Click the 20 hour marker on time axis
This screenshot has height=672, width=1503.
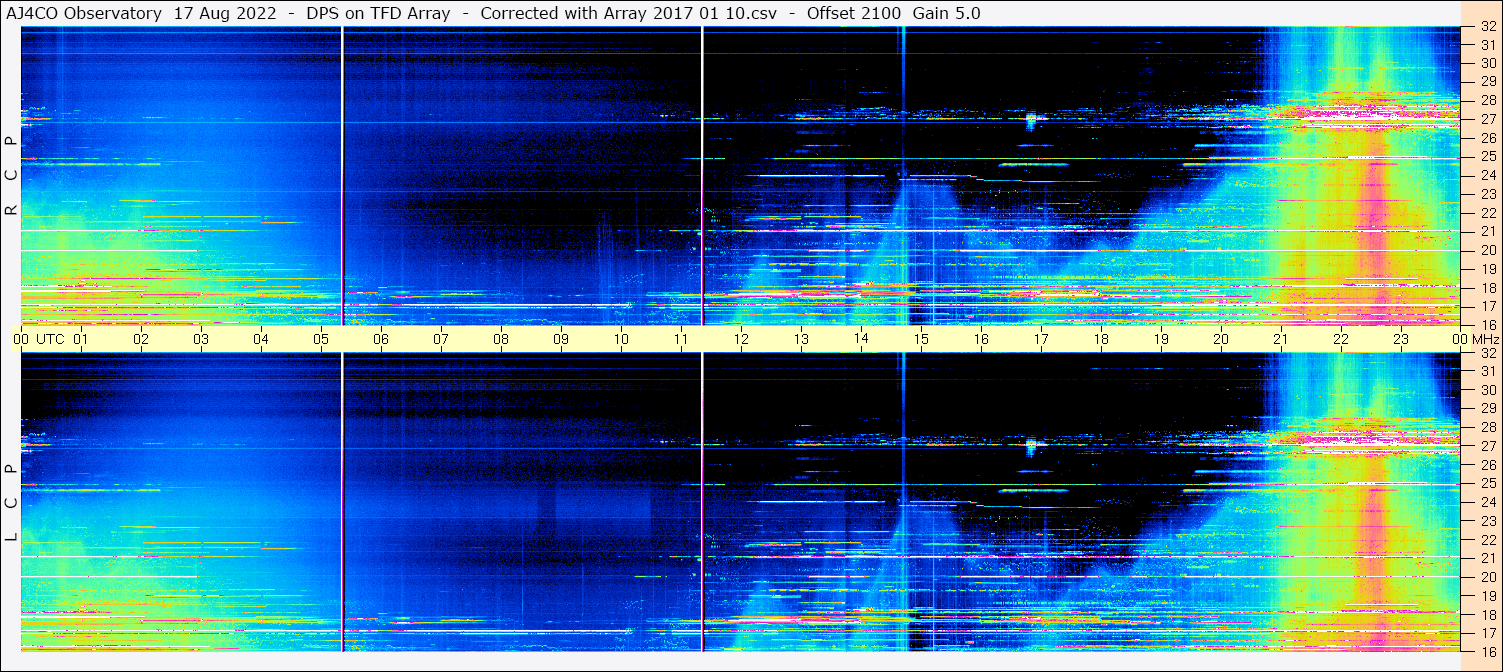[1221, 339]
